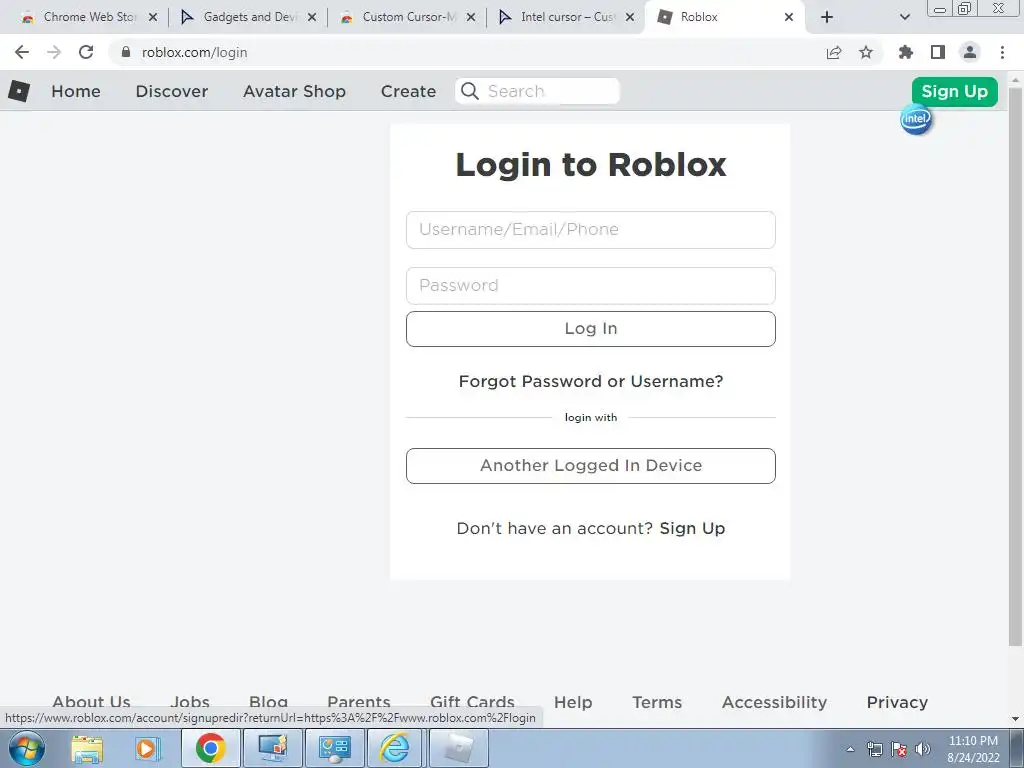Viewport: 1024px width, 768px height.
Task: Show hidden tray icons arrow
Action: click(850, 749)
